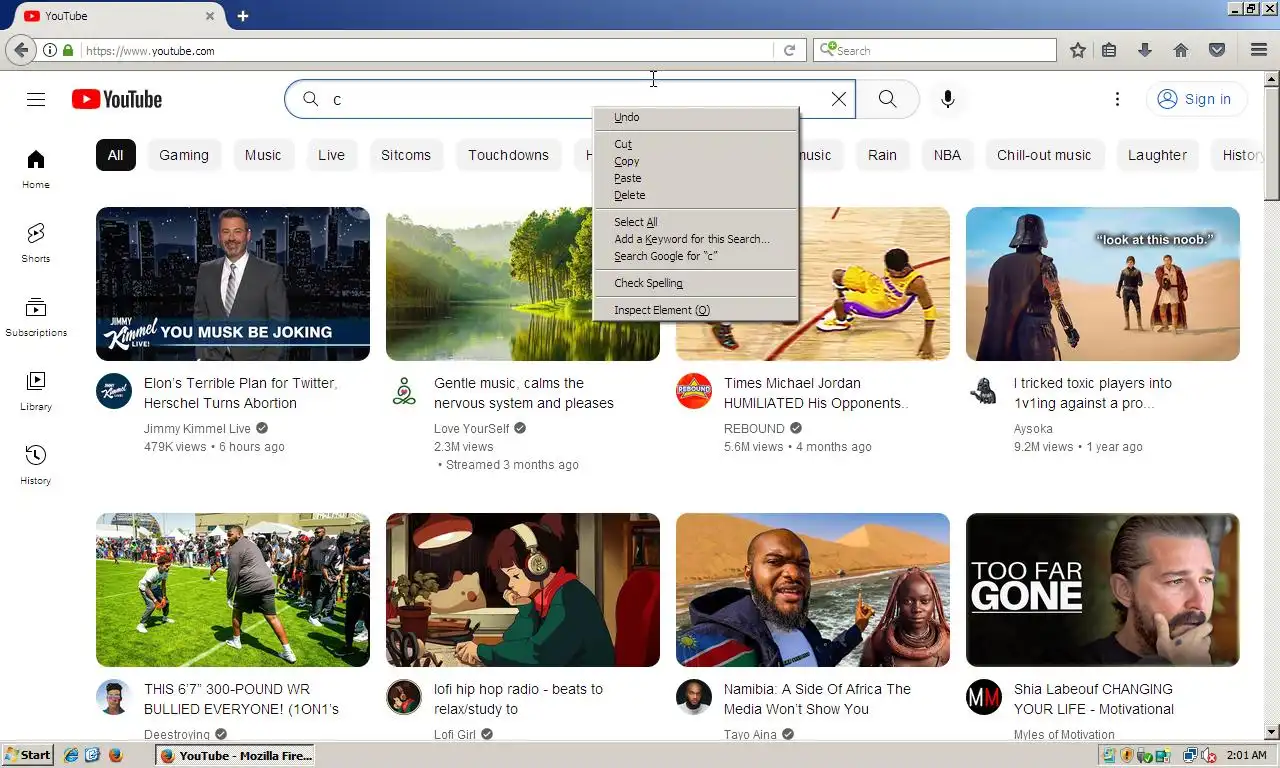Click the YouTube logo
This screenshot has width=1280, height=768.
(x=117, y=99)
